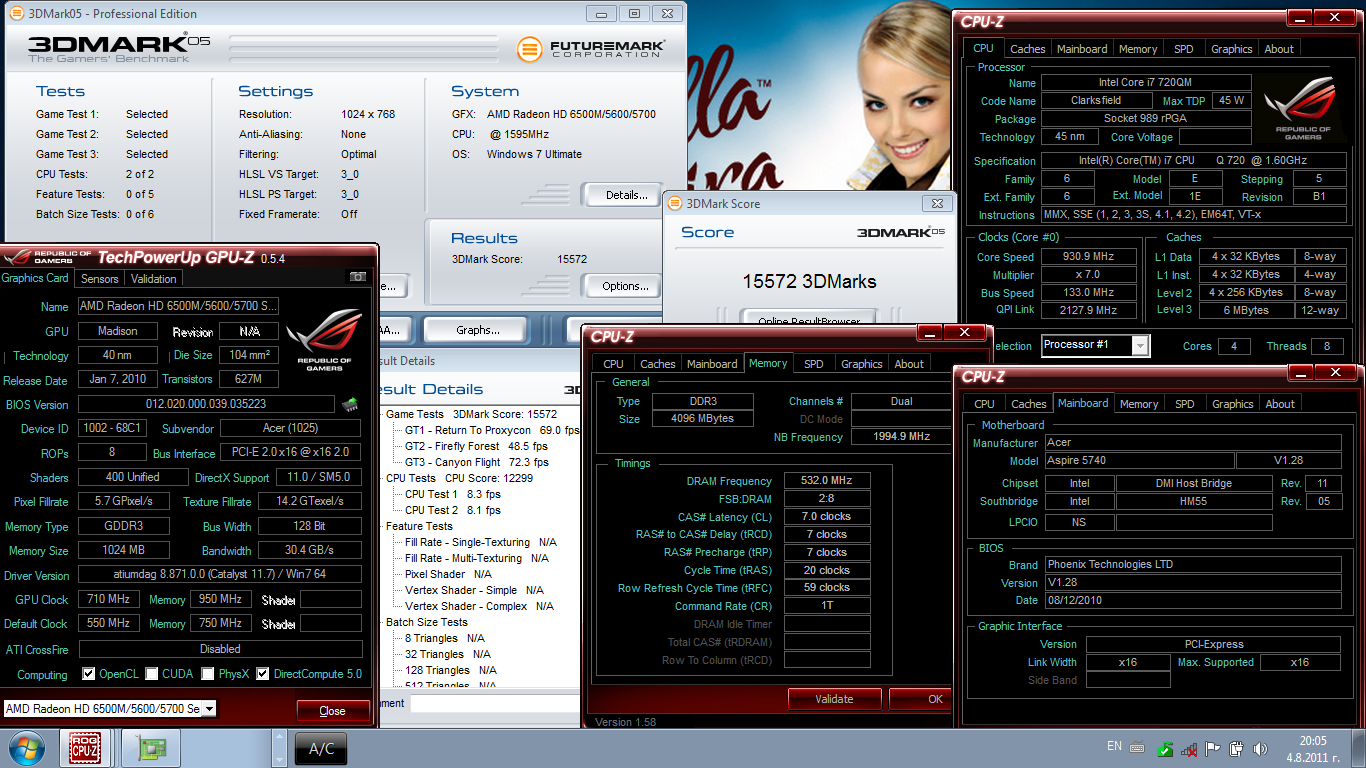The height and width of the screenshot is (768, 1366).
Task: Click the GPU-Z screenshot camera icon
Action: click(357, 277)
